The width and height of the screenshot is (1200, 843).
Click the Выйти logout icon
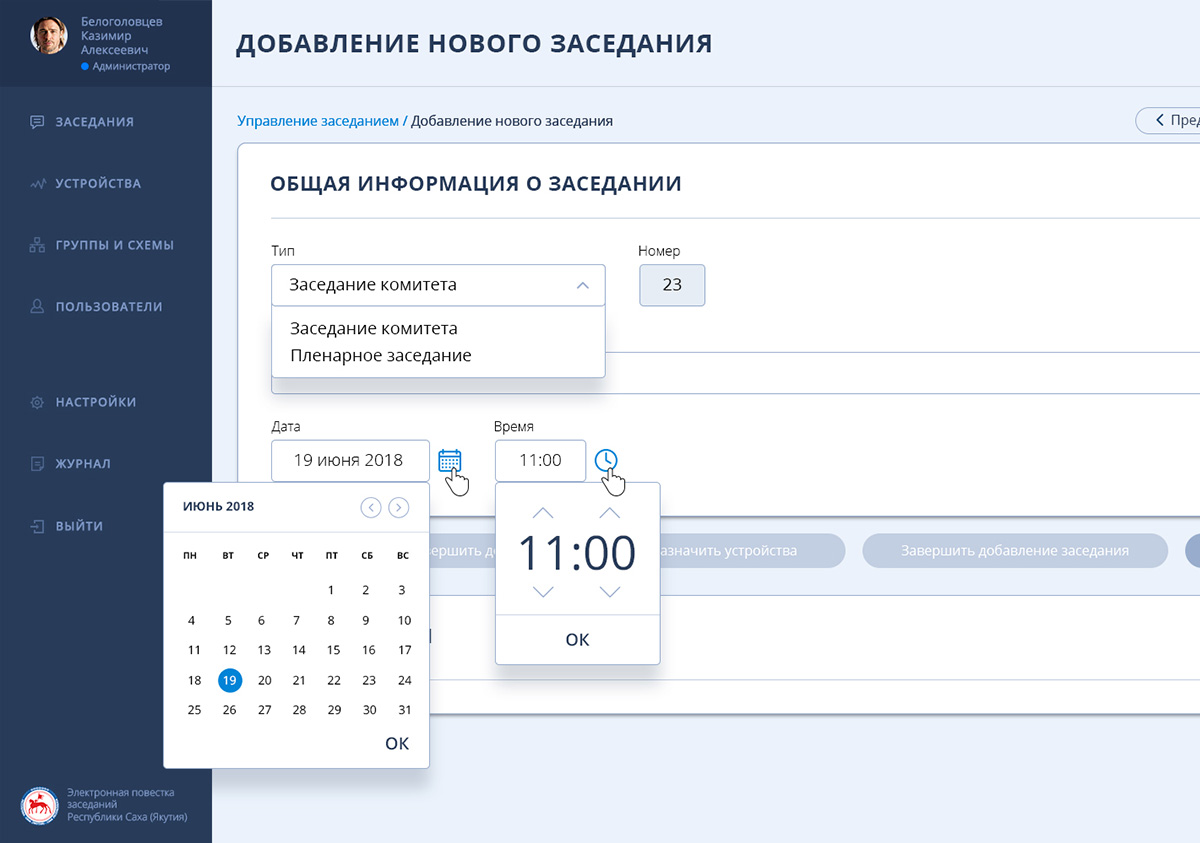click(37, 526)
